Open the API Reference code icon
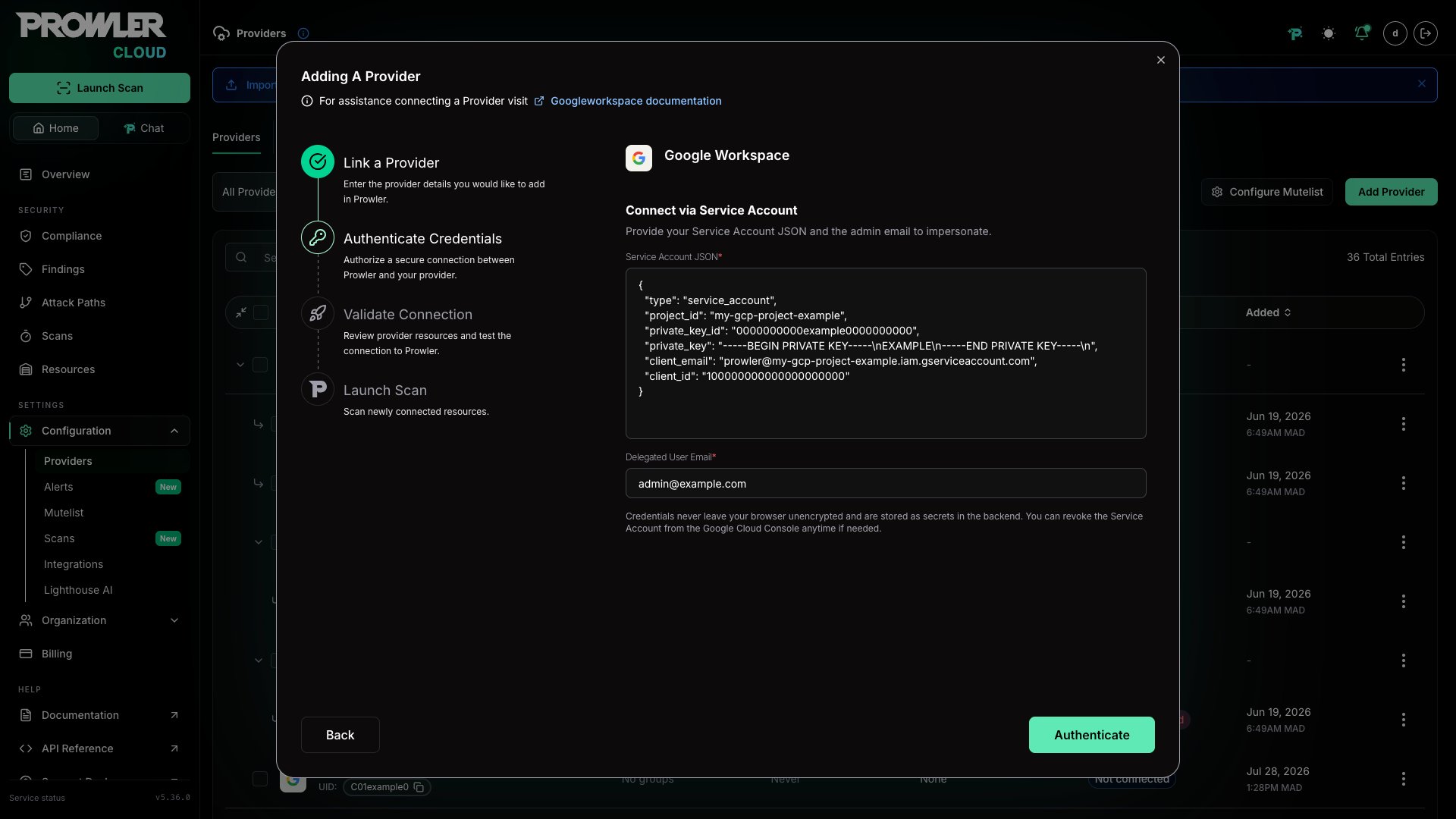 click(x=26, y=748)
